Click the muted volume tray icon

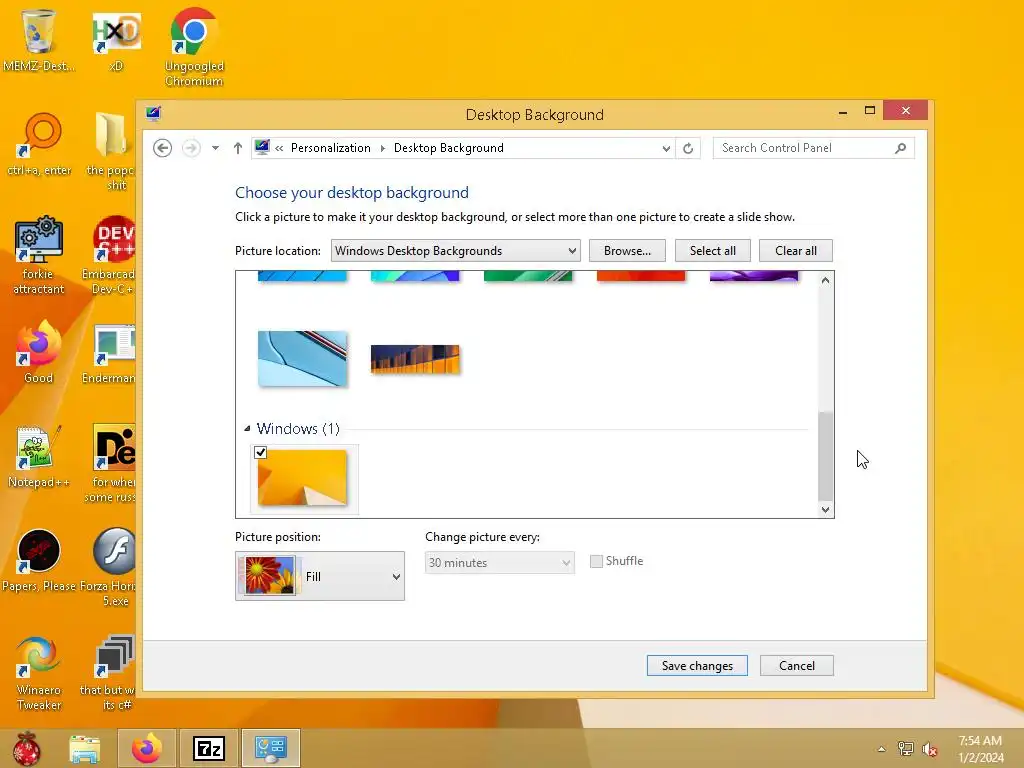pyautogui.click(x=930, y=749)
